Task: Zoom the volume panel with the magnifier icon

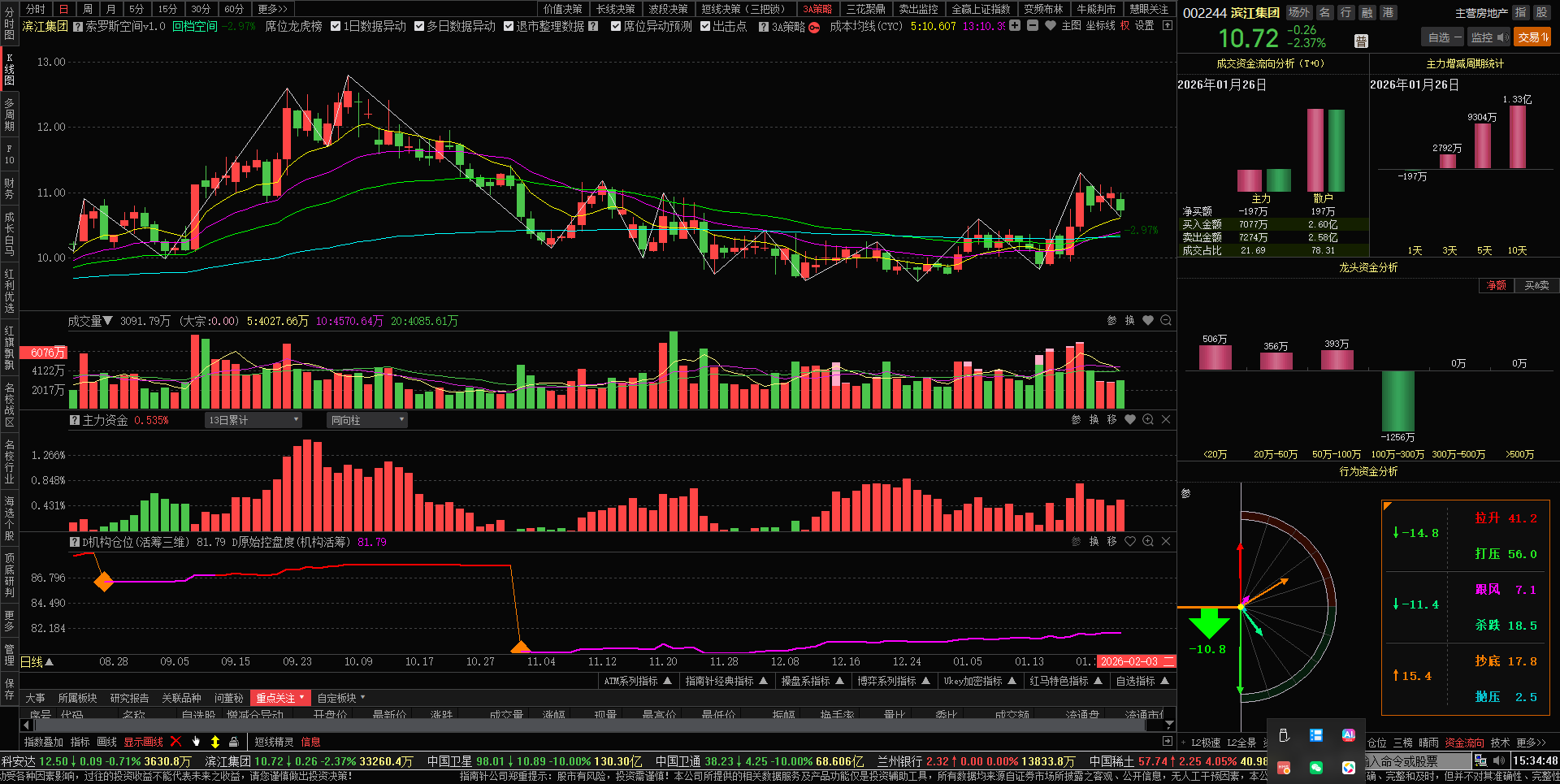Action: (1166, 321)
